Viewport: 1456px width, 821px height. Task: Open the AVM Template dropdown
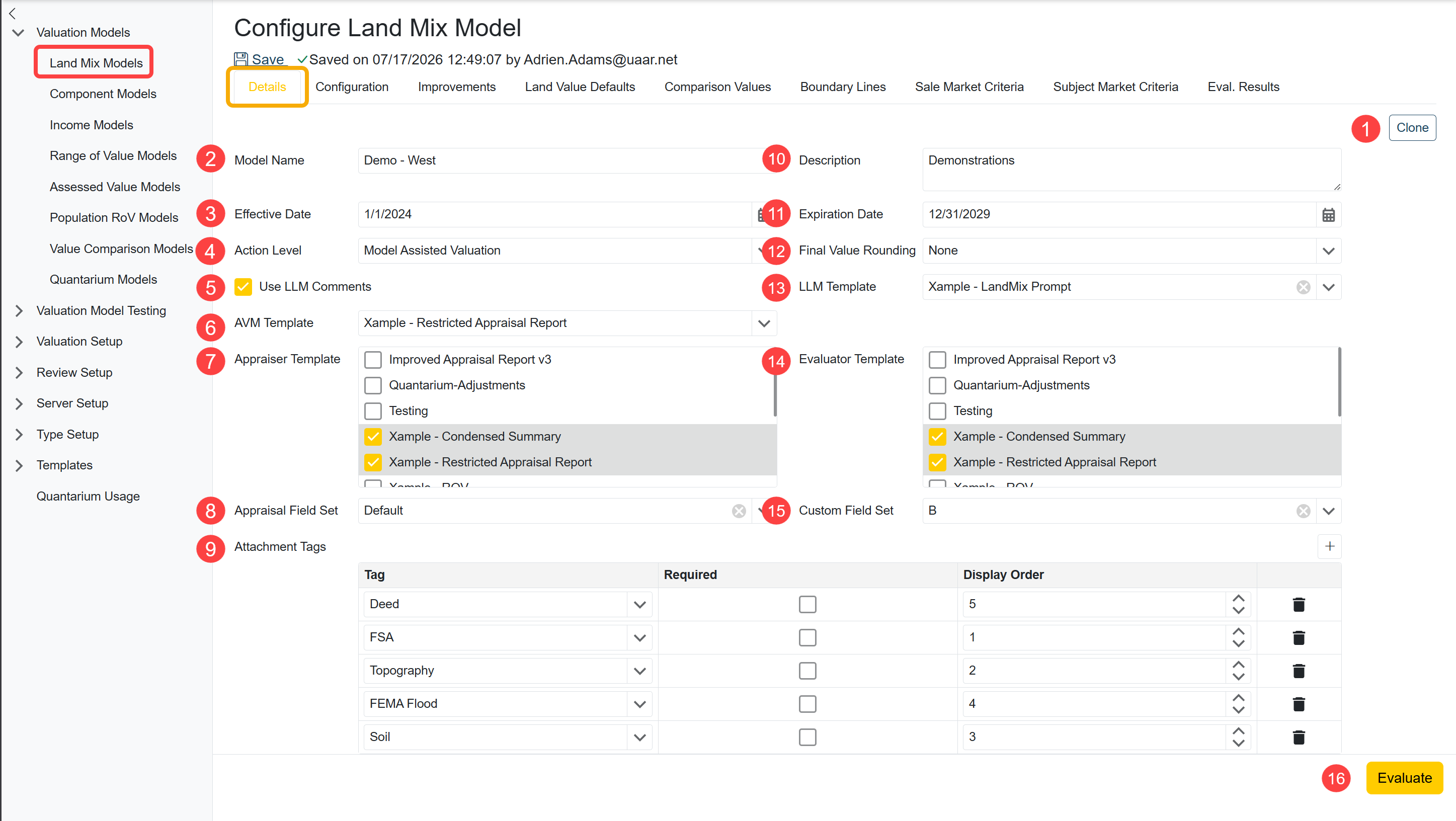click(x=764, y=323)
